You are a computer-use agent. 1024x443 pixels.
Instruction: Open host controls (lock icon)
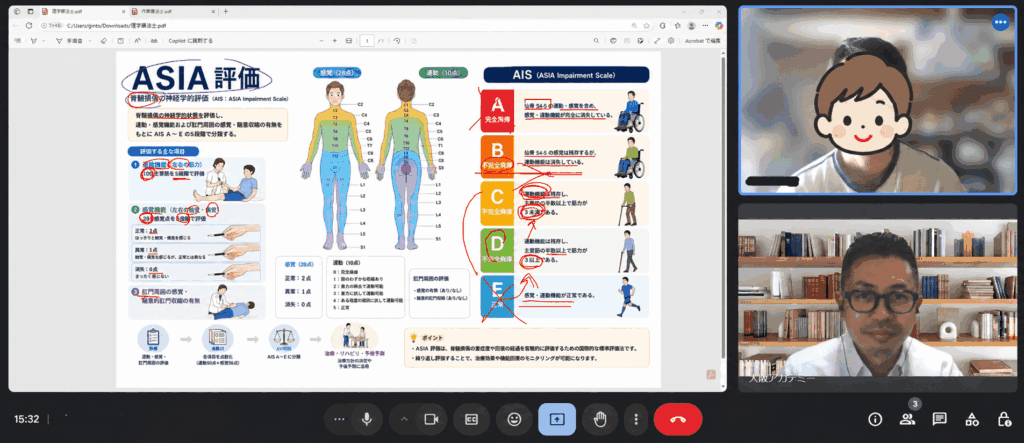click(x=1004, y=419)
